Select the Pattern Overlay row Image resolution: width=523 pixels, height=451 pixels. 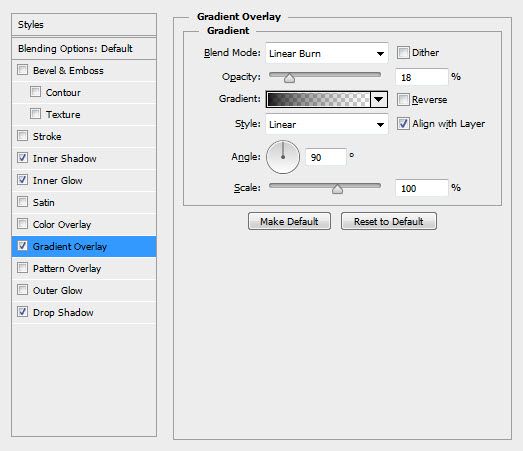pyautogui.click(x=84, y=269)
